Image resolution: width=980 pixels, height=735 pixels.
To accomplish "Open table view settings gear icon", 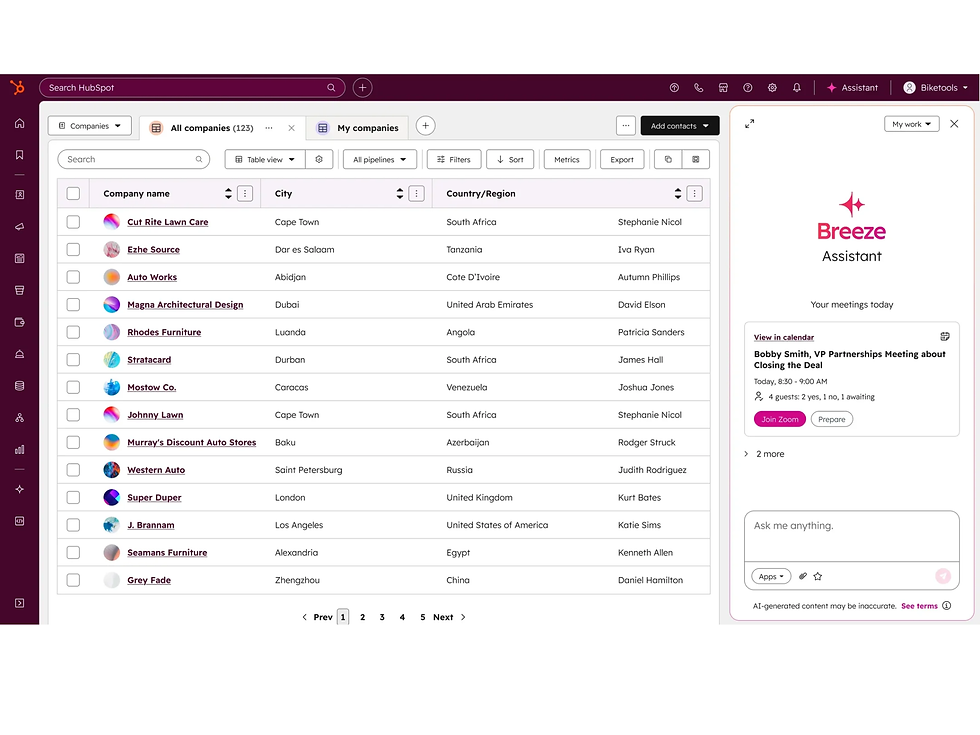I will 319,159.
